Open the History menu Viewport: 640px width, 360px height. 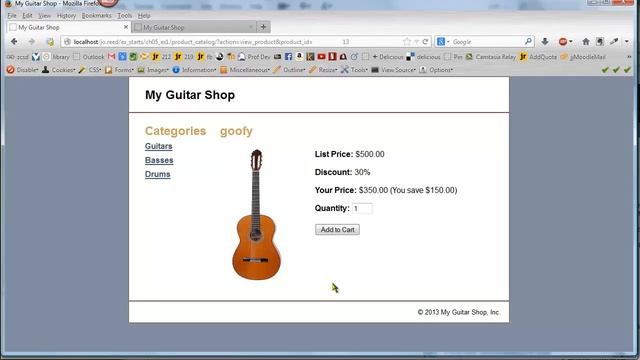(x=66, y=16)
